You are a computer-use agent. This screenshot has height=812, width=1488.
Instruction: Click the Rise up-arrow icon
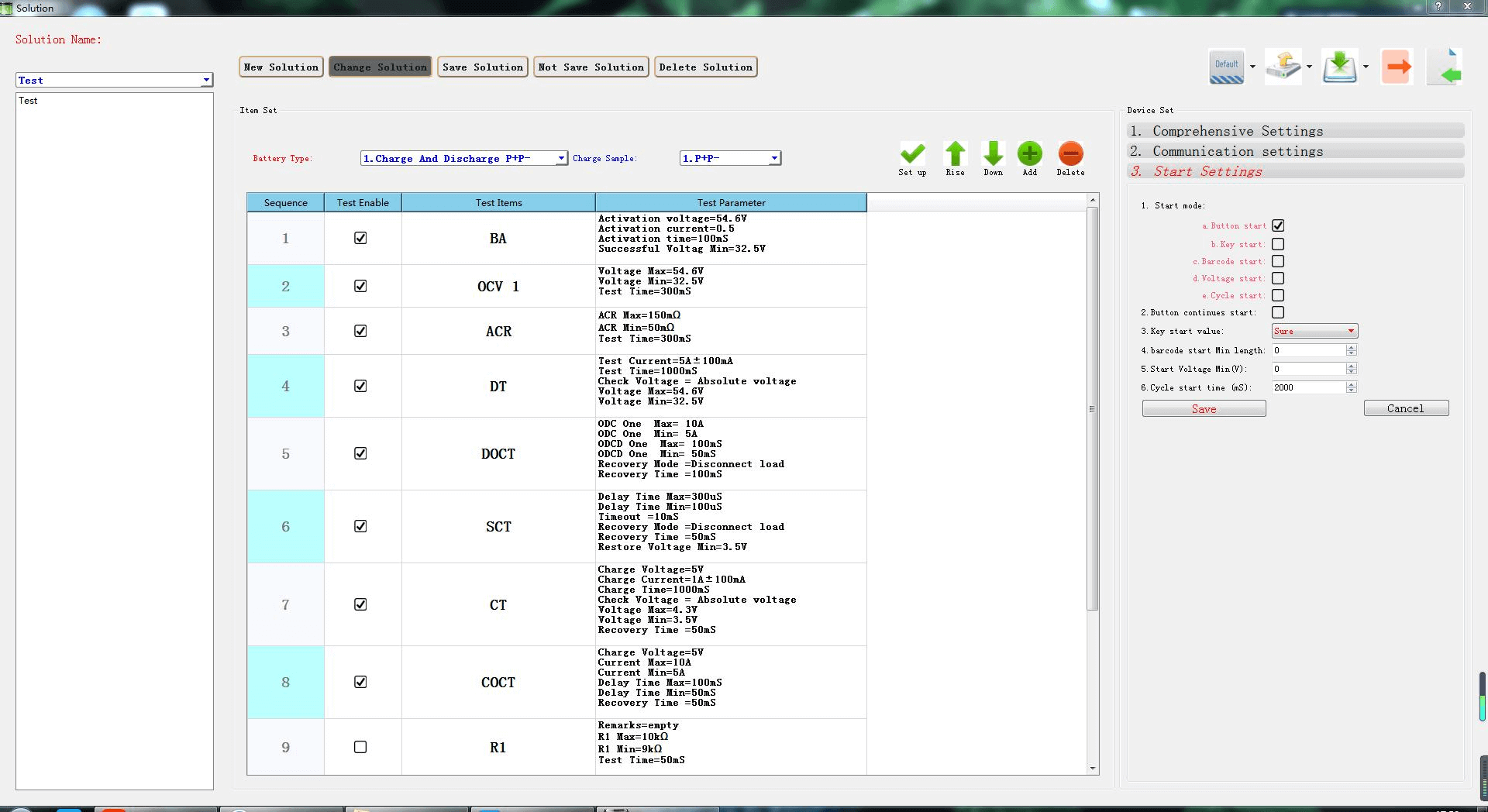click(955, 153)
